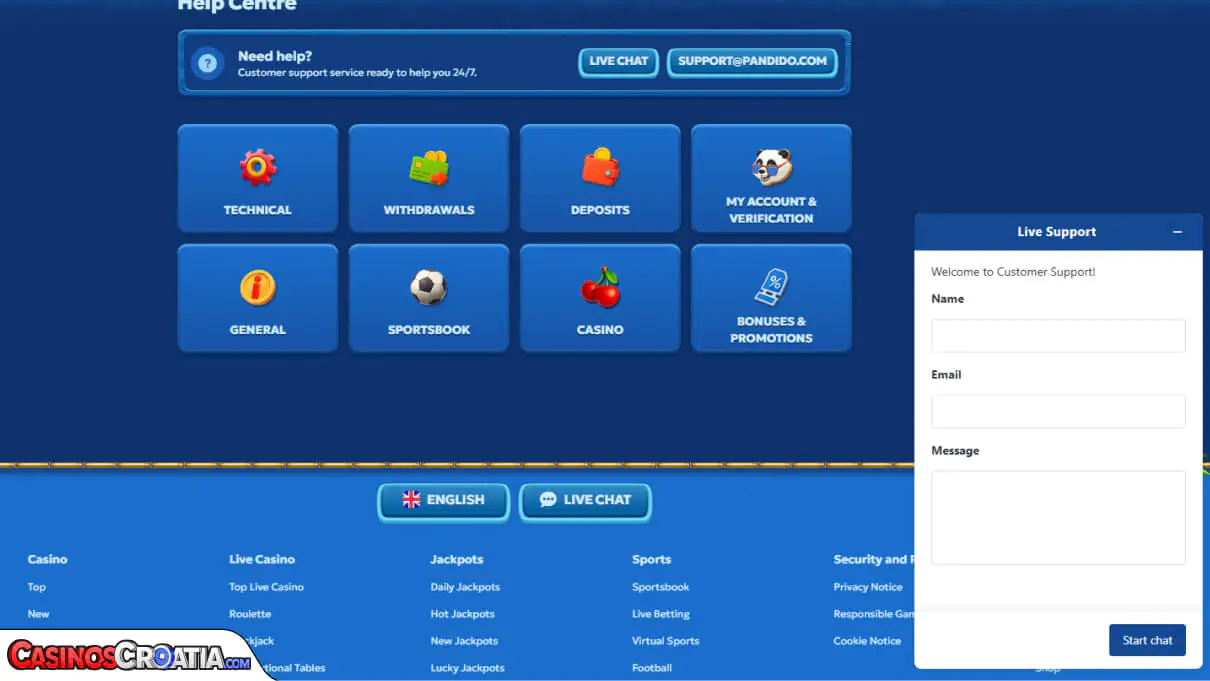Open the Virtual Sports footer link
The width and height of the screenshot is (1210, 681).
pos(666,641)
